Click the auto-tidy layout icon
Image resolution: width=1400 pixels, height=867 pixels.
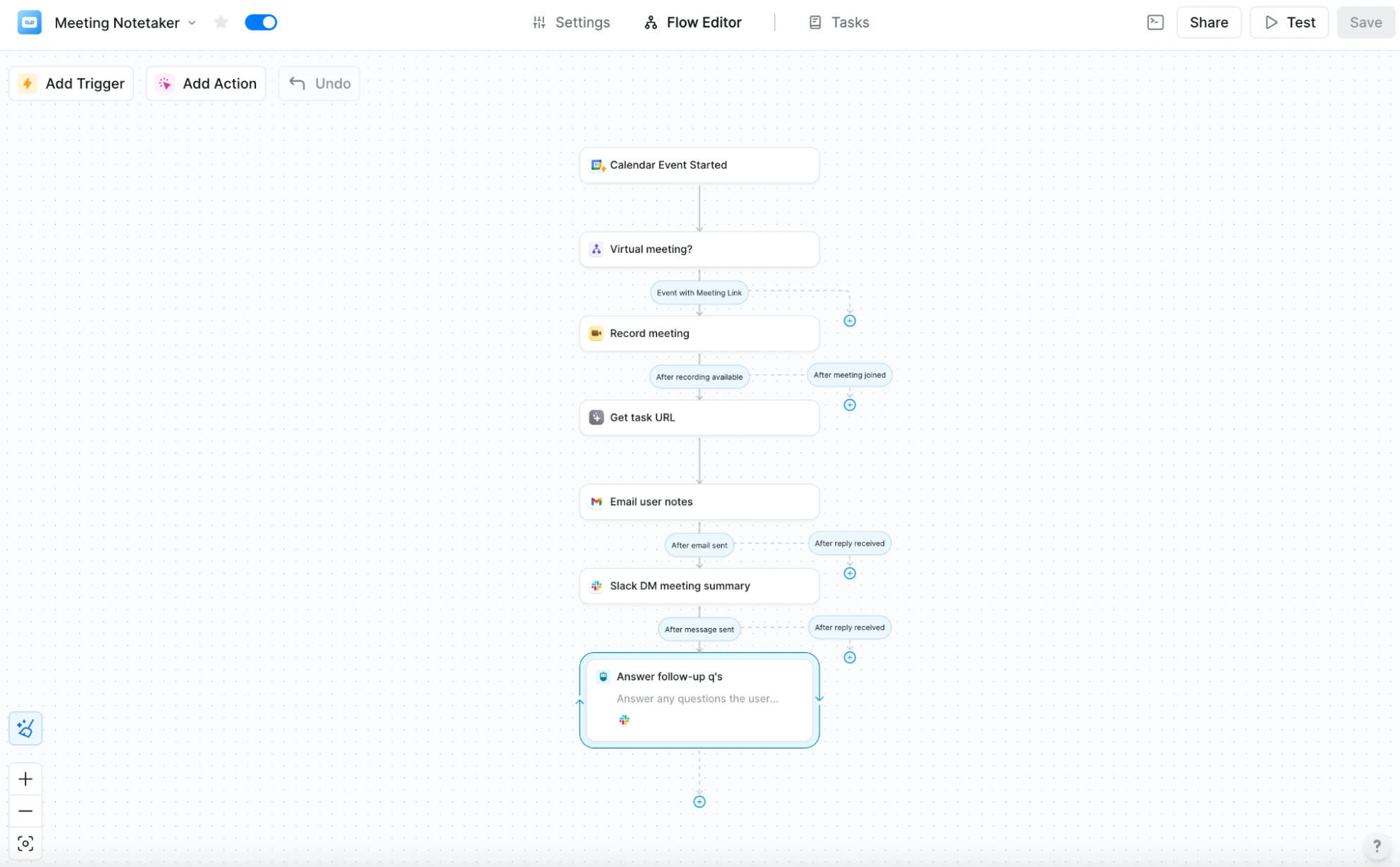(x=25, y=728)
